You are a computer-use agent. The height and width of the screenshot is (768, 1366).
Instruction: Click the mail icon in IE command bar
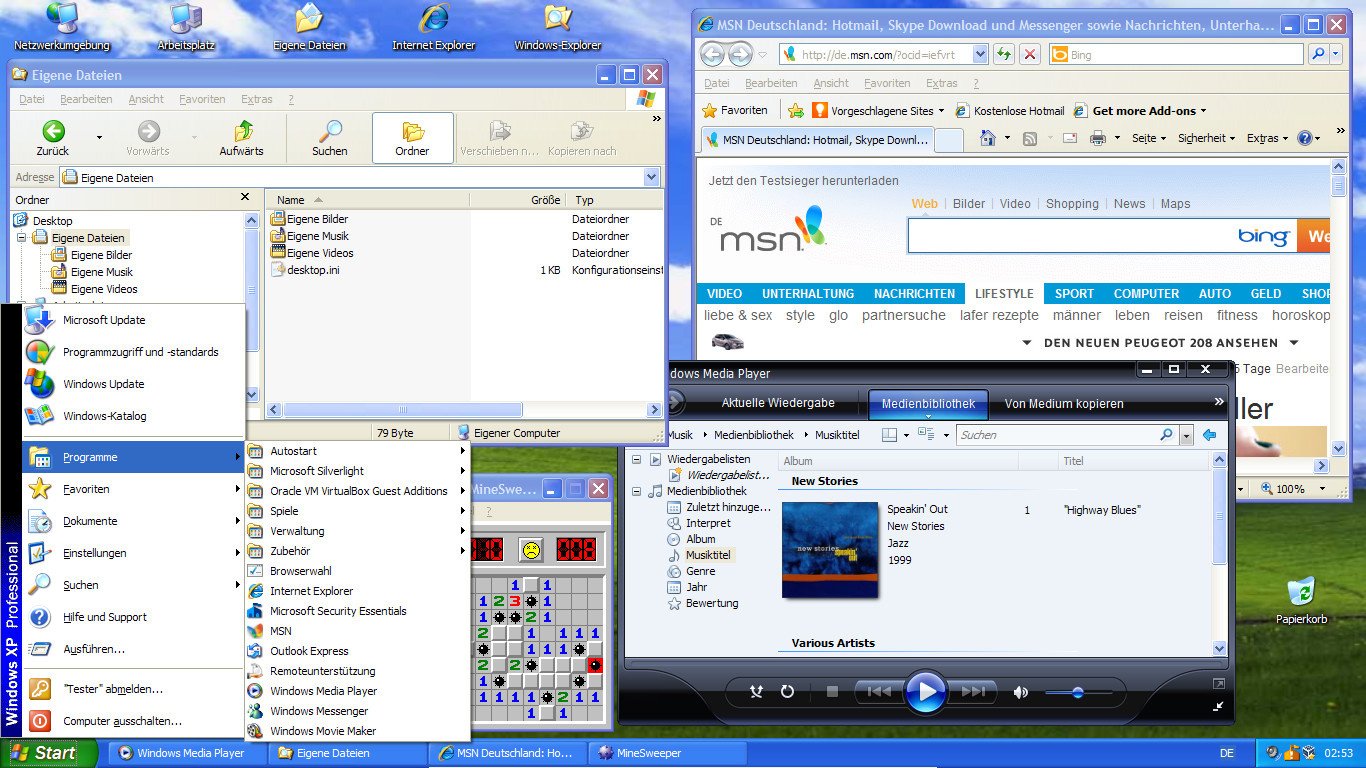[x=1070, y=138]
